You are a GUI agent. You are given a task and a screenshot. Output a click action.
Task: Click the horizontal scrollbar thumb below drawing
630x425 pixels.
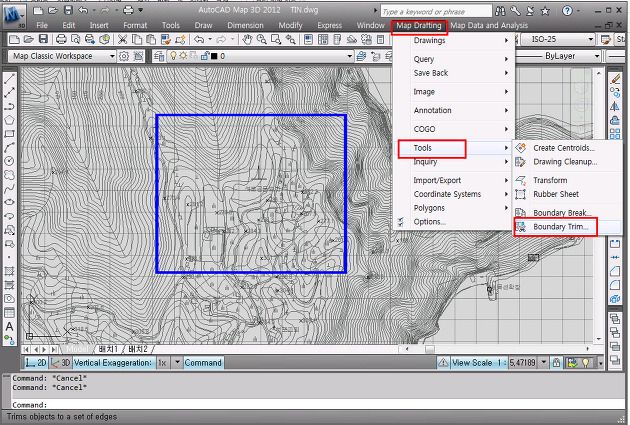pyautogui.click(x=430, y=349)
